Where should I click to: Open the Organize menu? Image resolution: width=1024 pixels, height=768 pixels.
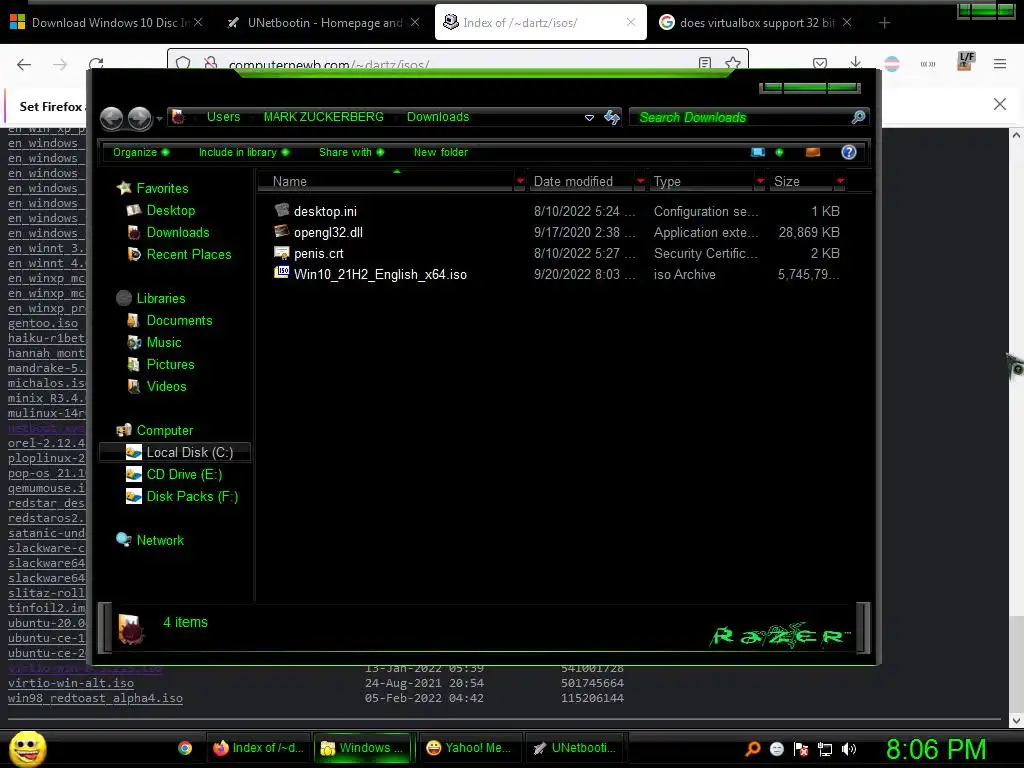click(x=140, y=152)
